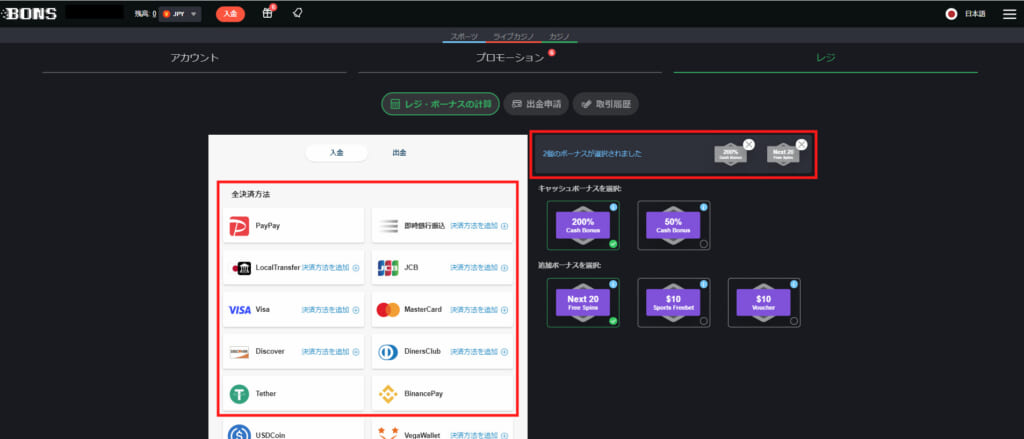Click the tag icon in header
The image size is (1024, 439).
pyautogui.click(x=298, y=14)
